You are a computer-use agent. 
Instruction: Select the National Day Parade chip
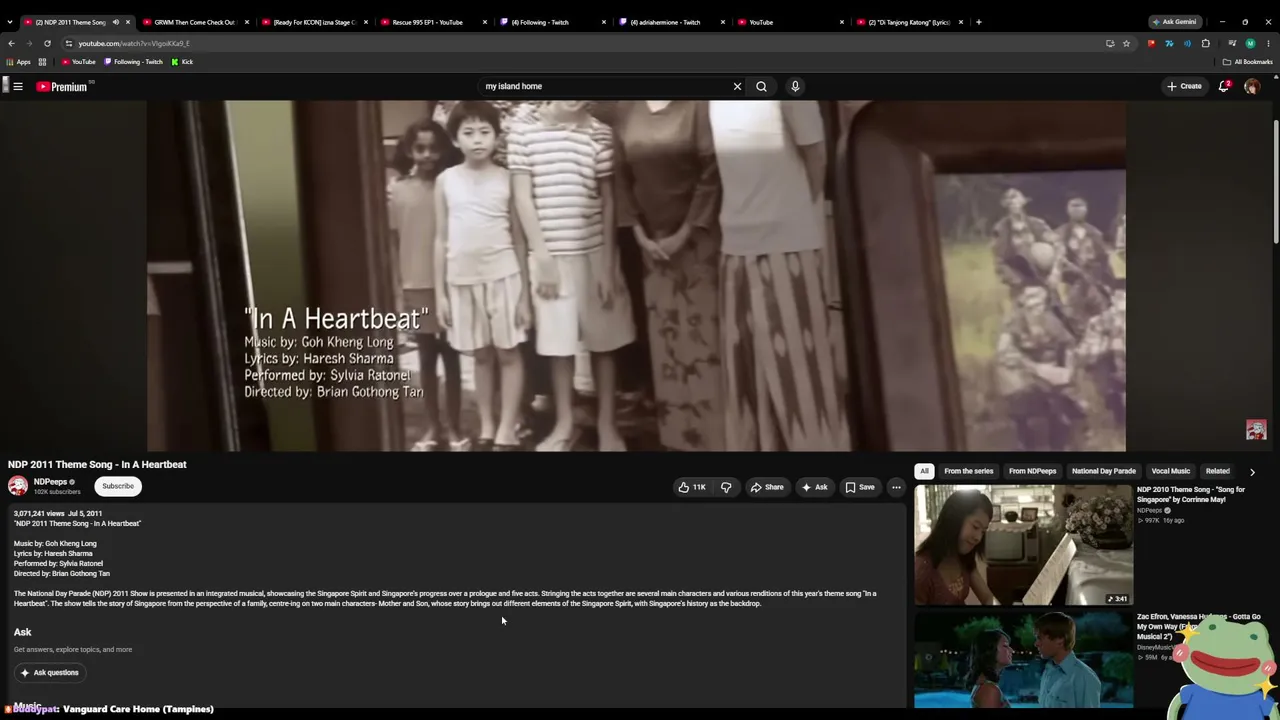pyautogui.click(x=1104, y=471)
